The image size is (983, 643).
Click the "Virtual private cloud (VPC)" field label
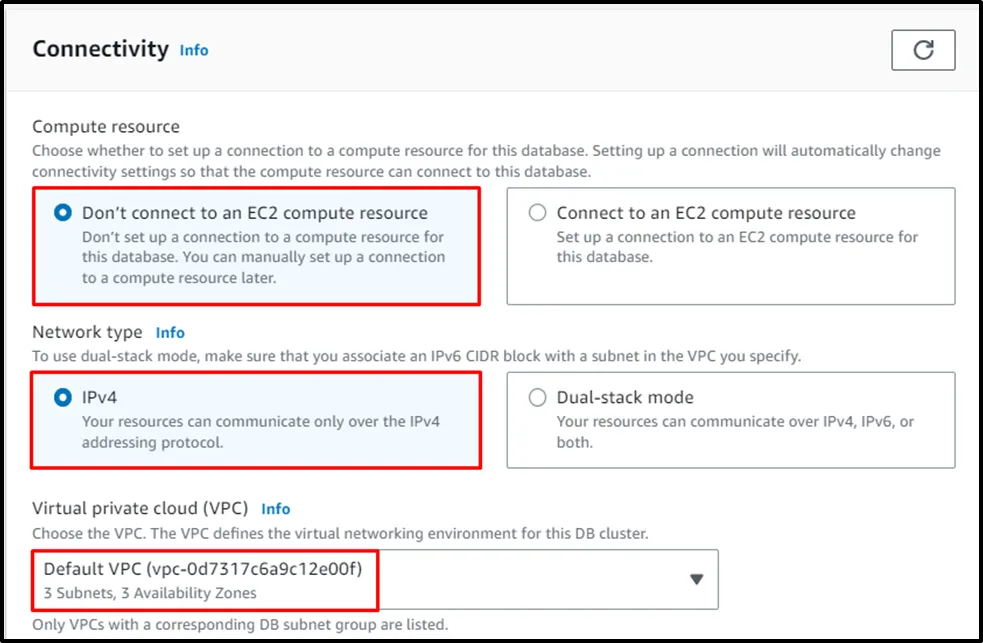coord(140,509)
